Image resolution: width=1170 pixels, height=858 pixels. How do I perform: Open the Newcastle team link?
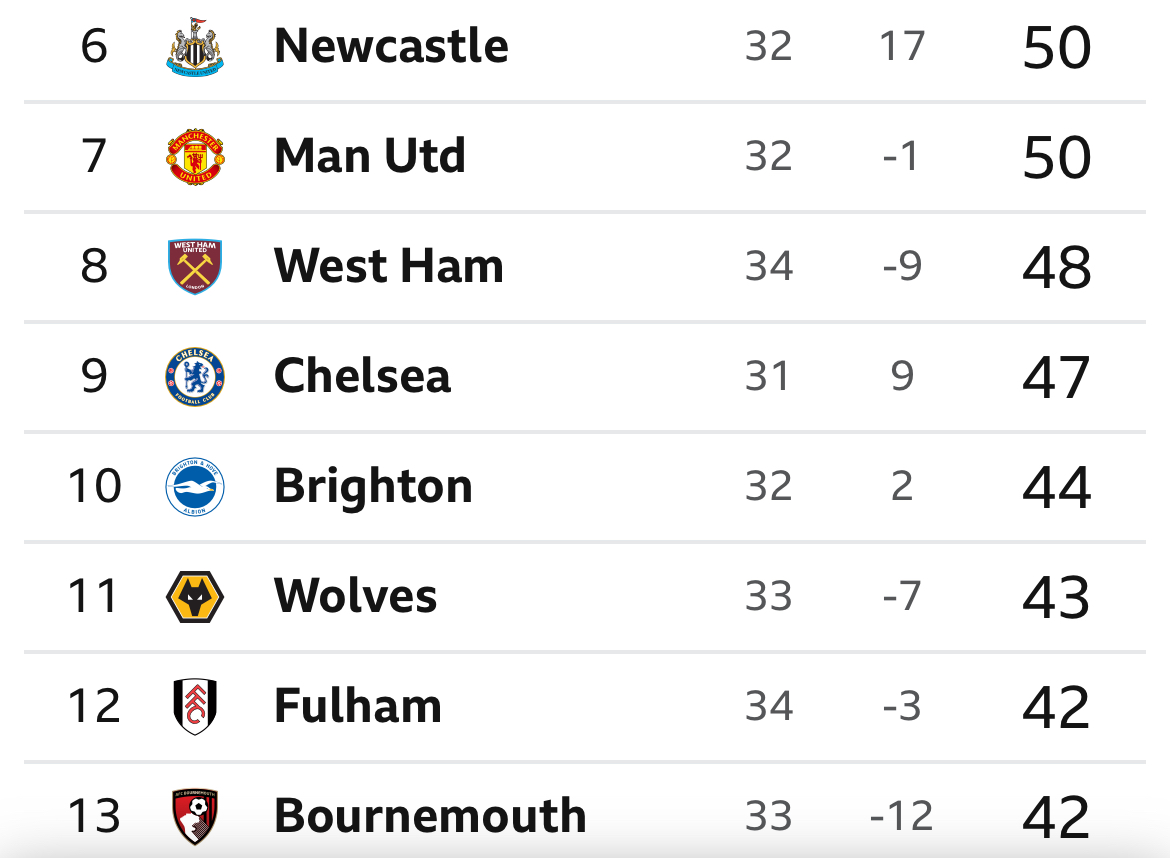(391, 46)
